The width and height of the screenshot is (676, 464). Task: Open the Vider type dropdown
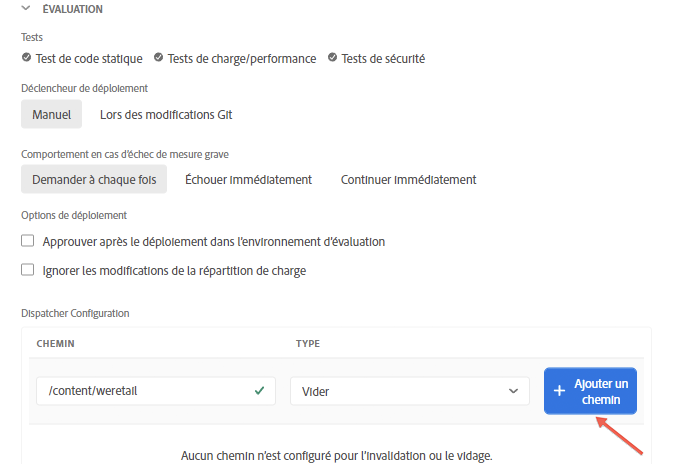pos(410,391)
